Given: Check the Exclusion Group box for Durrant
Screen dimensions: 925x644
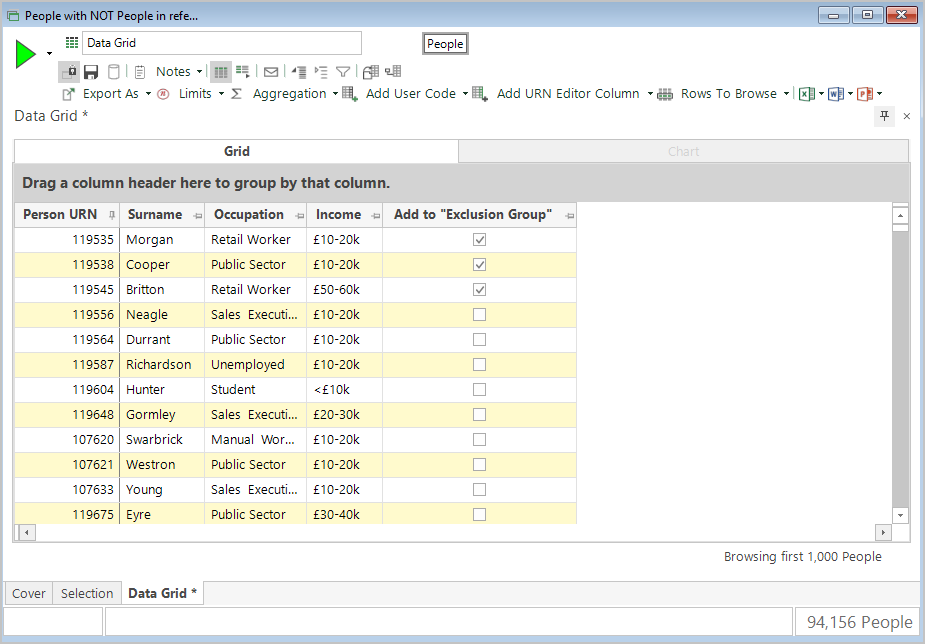Looking at the screenshot, I should coord(480,340).
